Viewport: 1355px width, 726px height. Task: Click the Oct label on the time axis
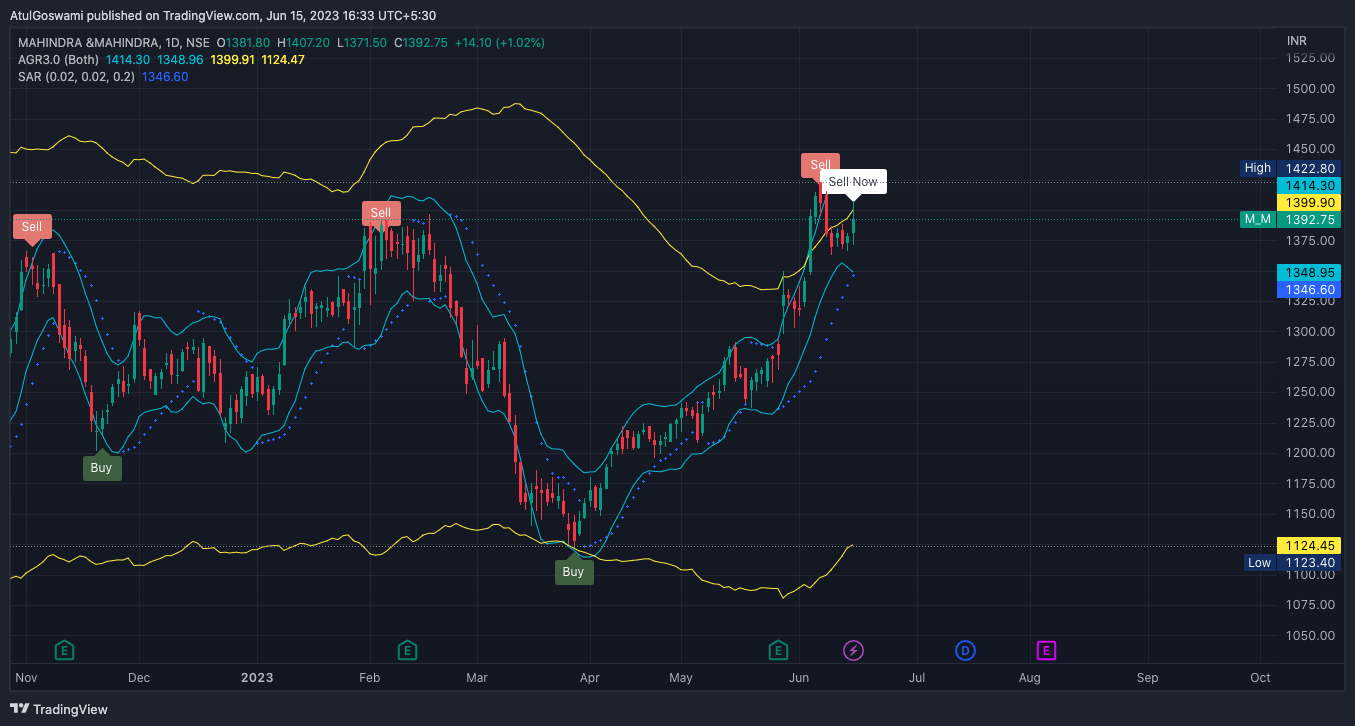tap(1260, 678)
